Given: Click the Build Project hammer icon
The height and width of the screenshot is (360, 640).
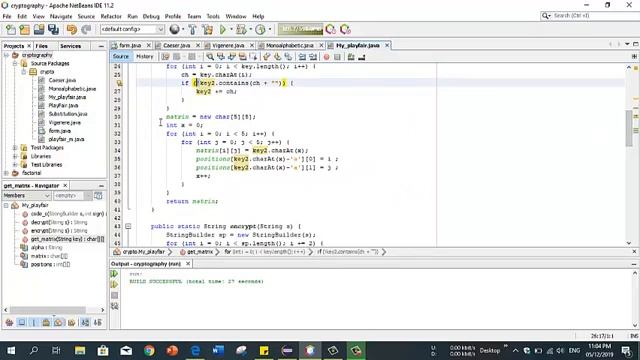Looking at the screenshot, I should click(x=193, y=29).
